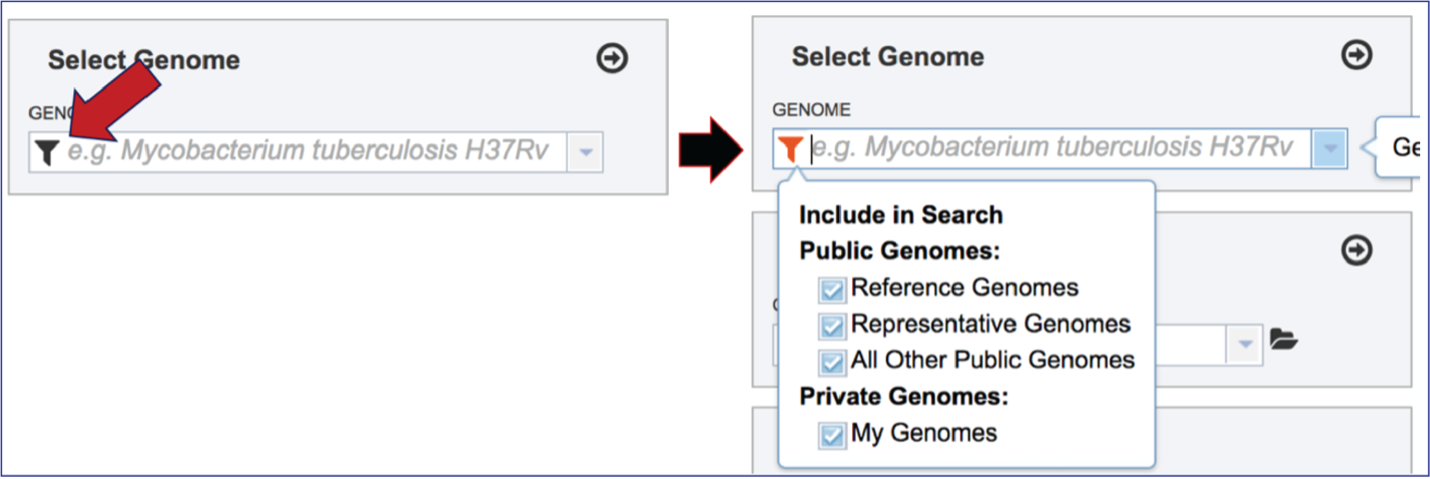Screen dimensions: 1430x479
Task: Toggle My Genomes checkbox
Action: click(x=832, y=436)
